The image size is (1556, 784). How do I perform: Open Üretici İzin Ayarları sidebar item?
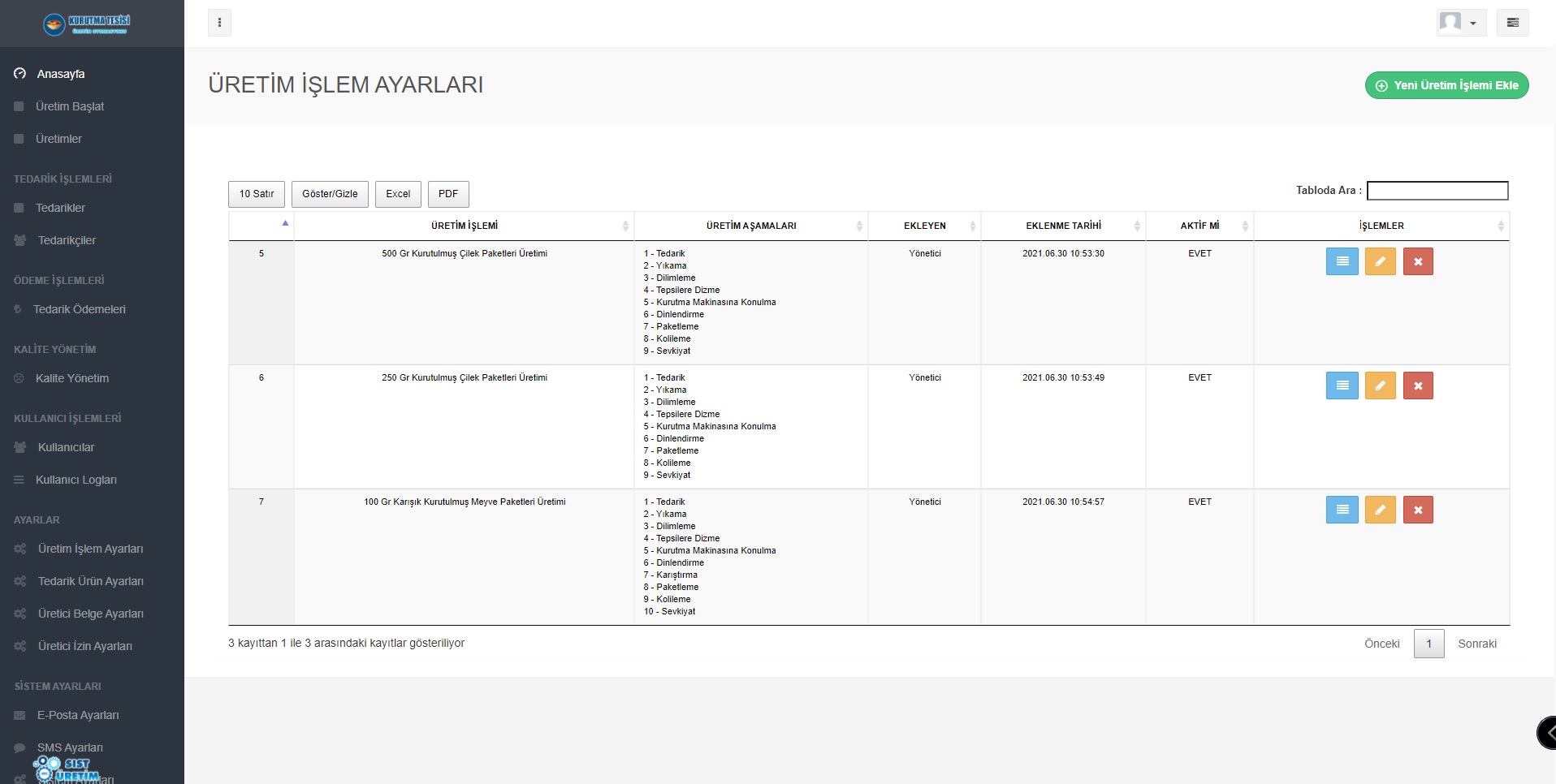pos(92,646)
